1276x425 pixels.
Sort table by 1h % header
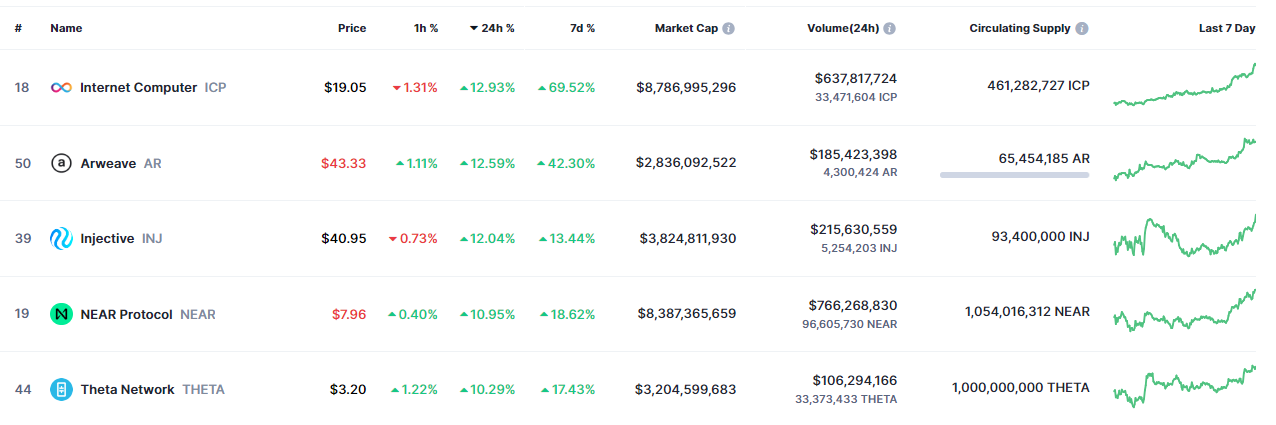pos(426,28)
